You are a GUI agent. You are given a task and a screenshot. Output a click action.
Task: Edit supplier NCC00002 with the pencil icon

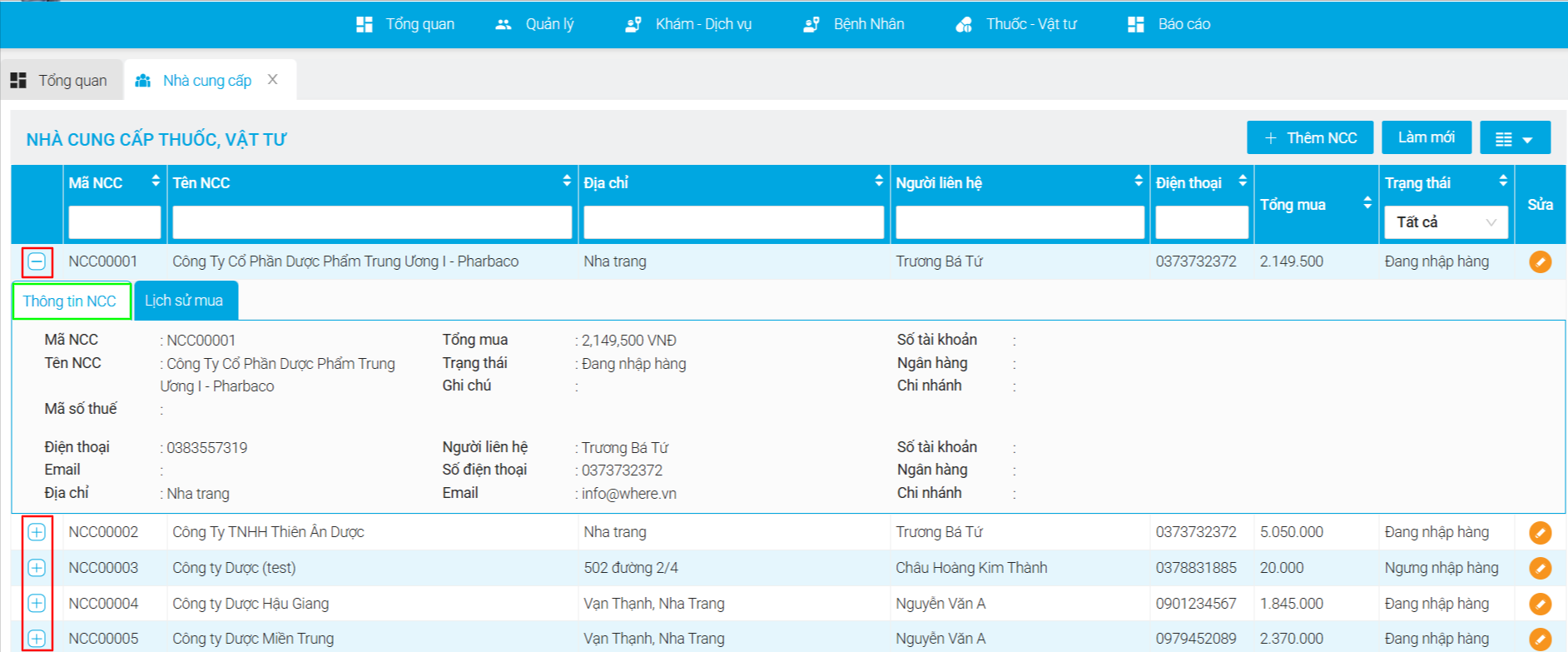[1541, 532]
